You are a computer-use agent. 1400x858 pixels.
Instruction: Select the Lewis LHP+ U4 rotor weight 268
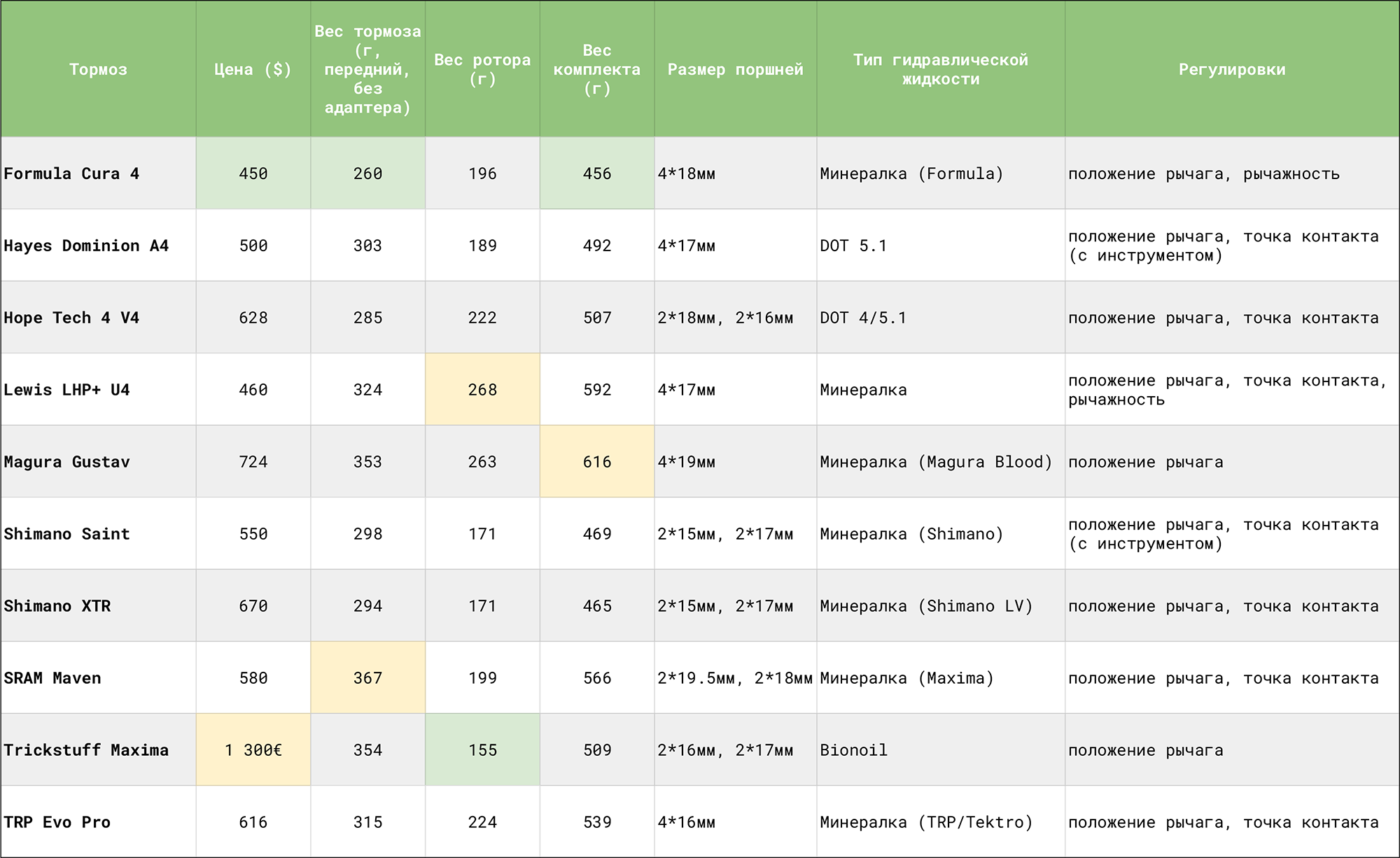click(482, 390)
